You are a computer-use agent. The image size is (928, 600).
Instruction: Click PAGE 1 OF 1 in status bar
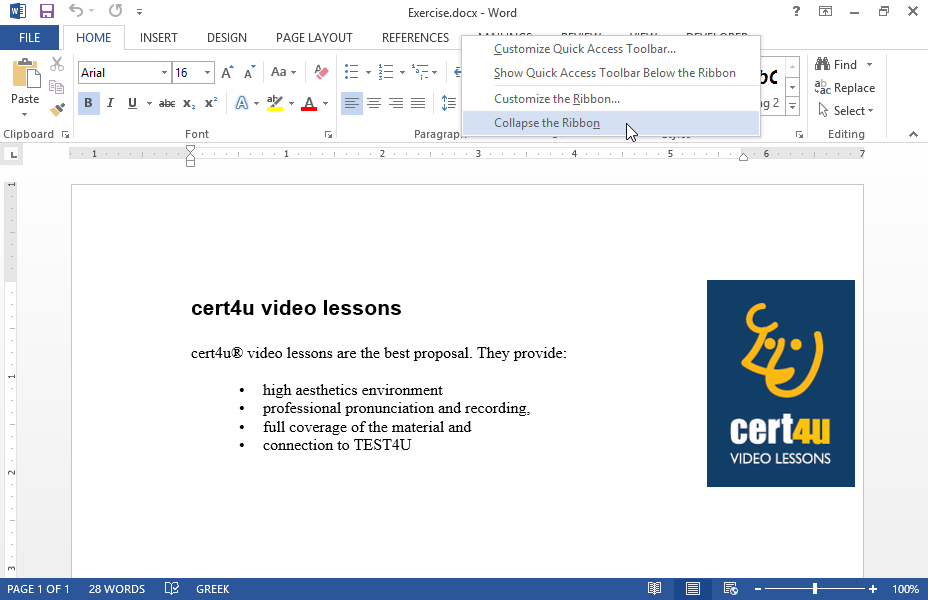pyautogui.click(x=38, y=589)
